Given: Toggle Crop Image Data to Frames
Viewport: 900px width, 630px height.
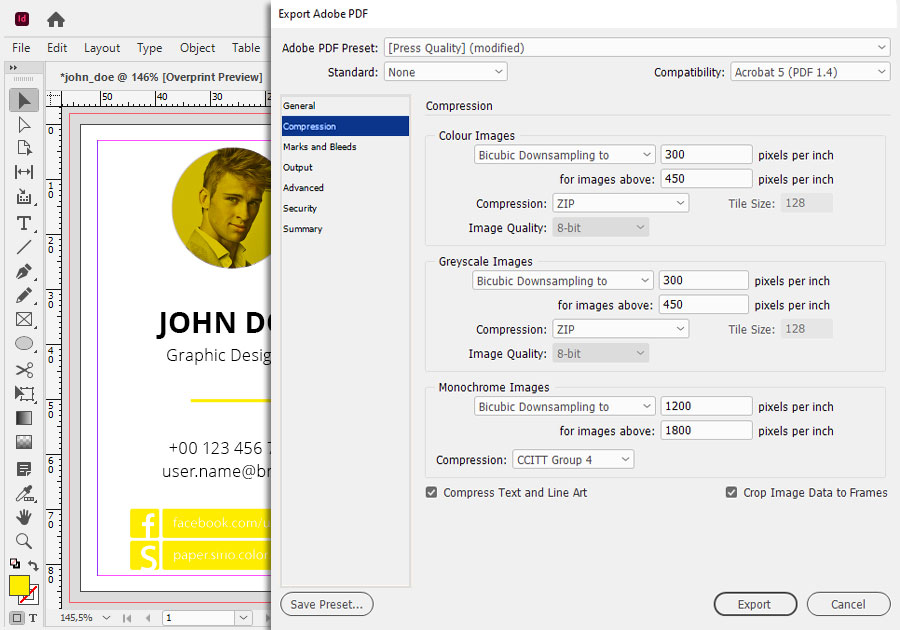Looking at the screenshot, I should click(x=731, y=492).
